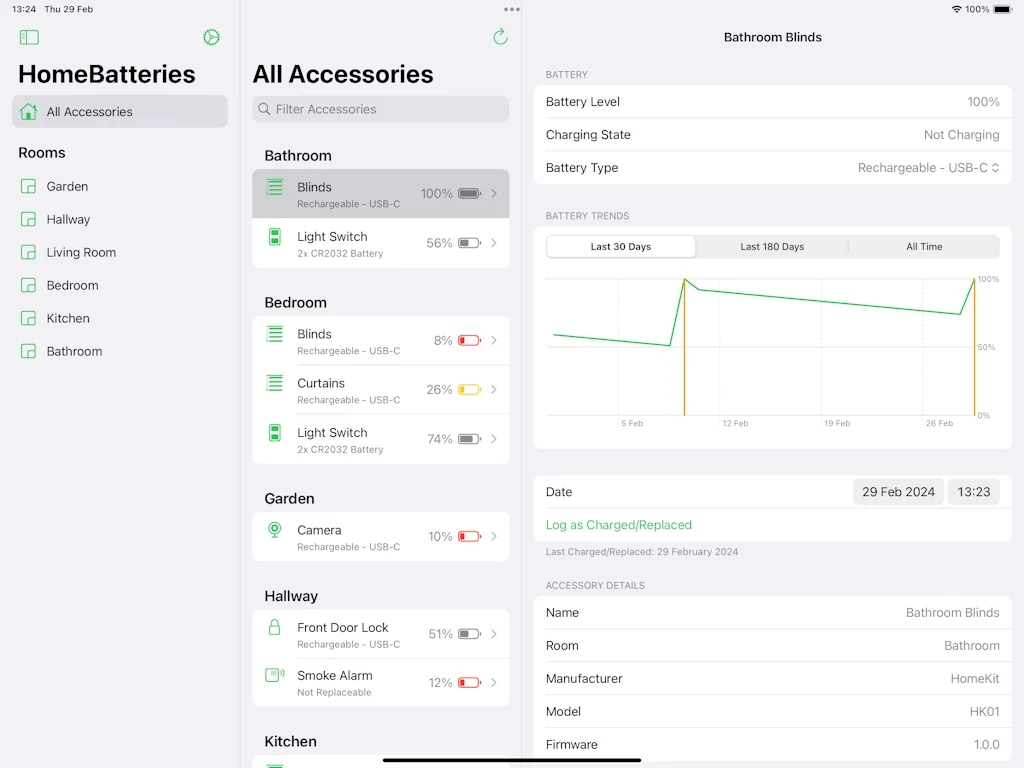
Task: Click the Wi-Fi status icon
Action: click(x=957, y=9)
